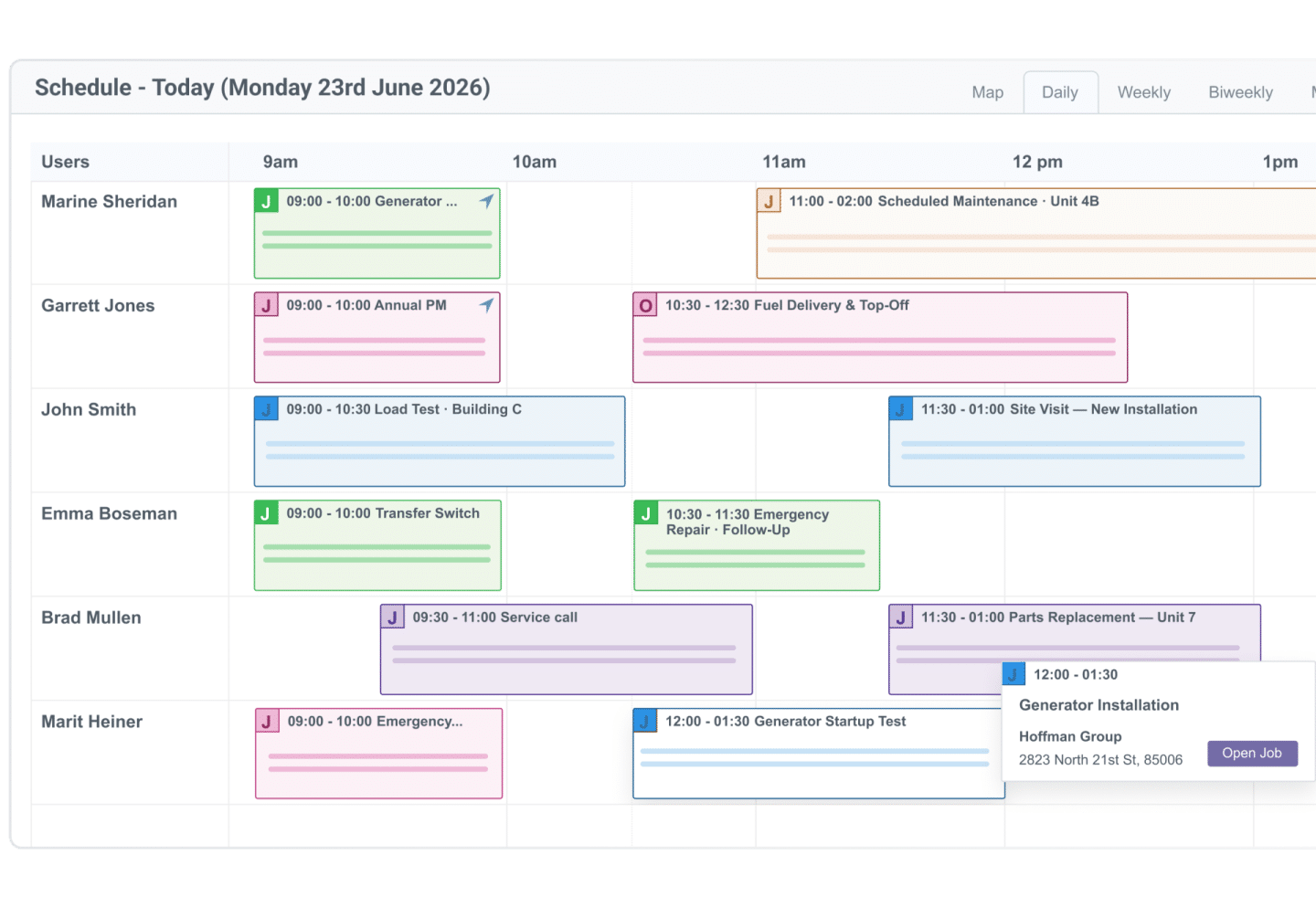Click the green J icon on Transfer Switch
The height and width of the screenshot is (908, 1316).
[x=266, y=513]
